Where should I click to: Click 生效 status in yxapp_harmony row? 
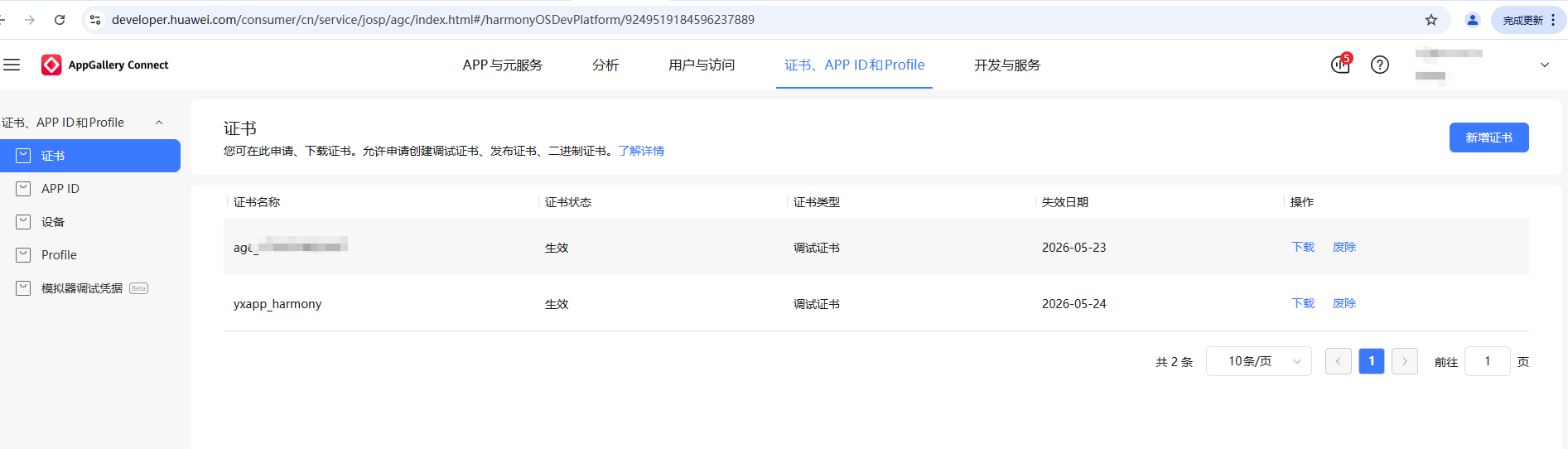[557, 304]
